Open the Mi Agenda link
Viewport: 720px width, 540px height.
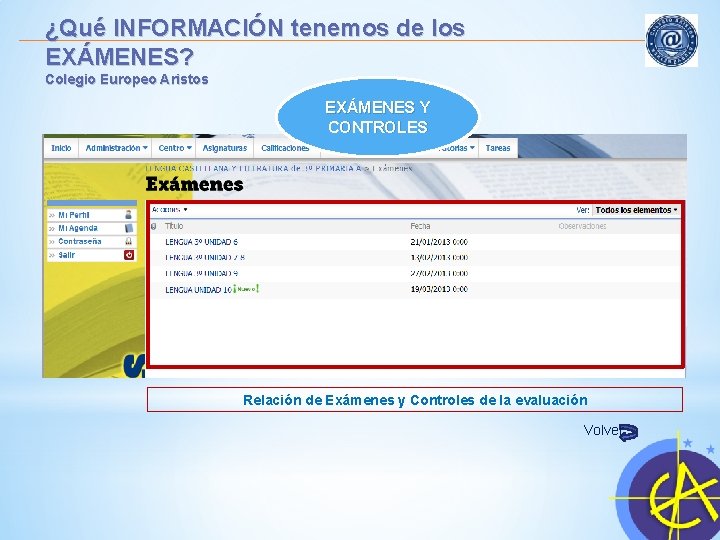click(x=78, y=228)
